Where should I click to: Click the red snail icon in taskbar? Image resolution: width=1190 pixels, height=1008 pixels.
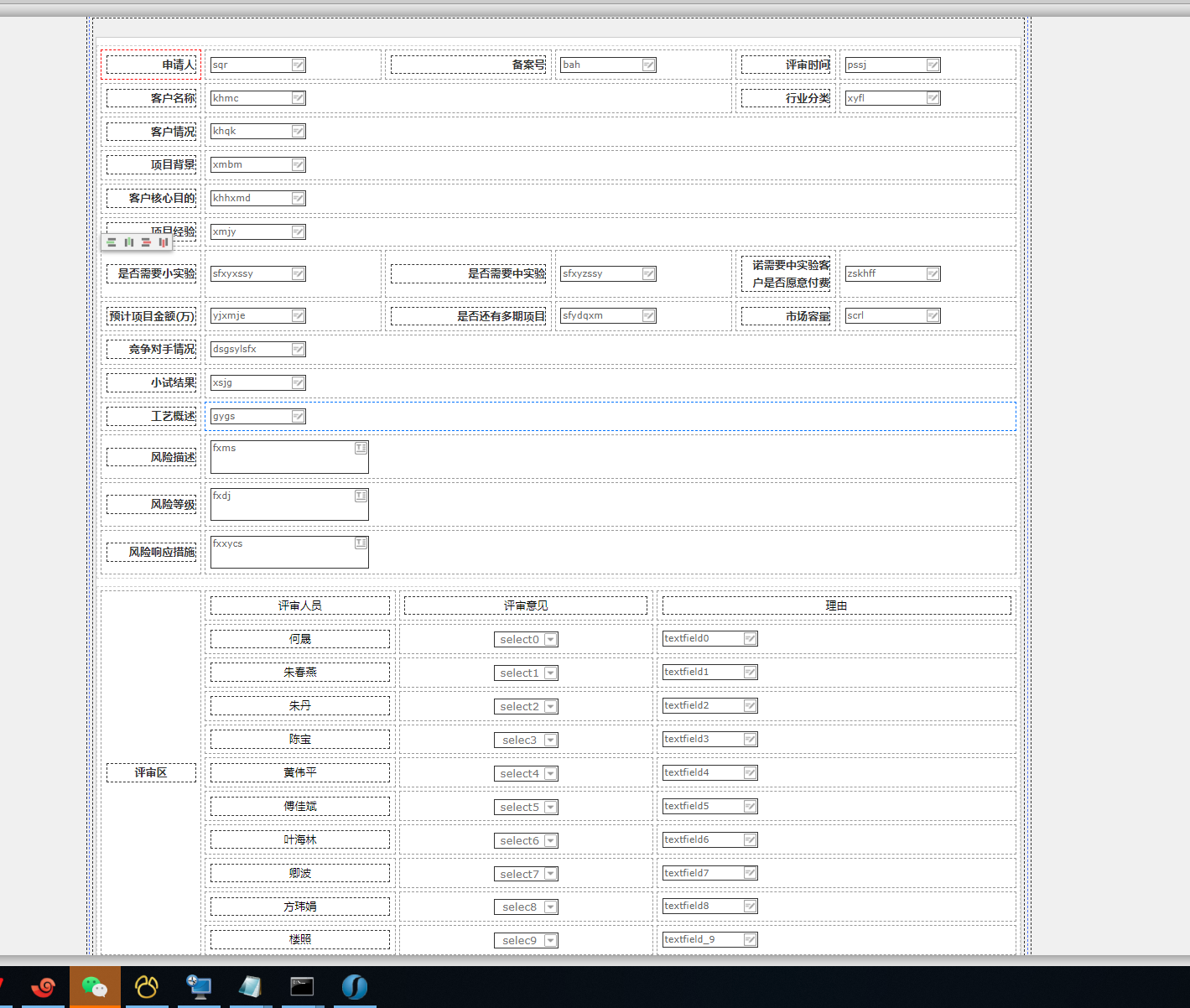[x=43, y=987]
